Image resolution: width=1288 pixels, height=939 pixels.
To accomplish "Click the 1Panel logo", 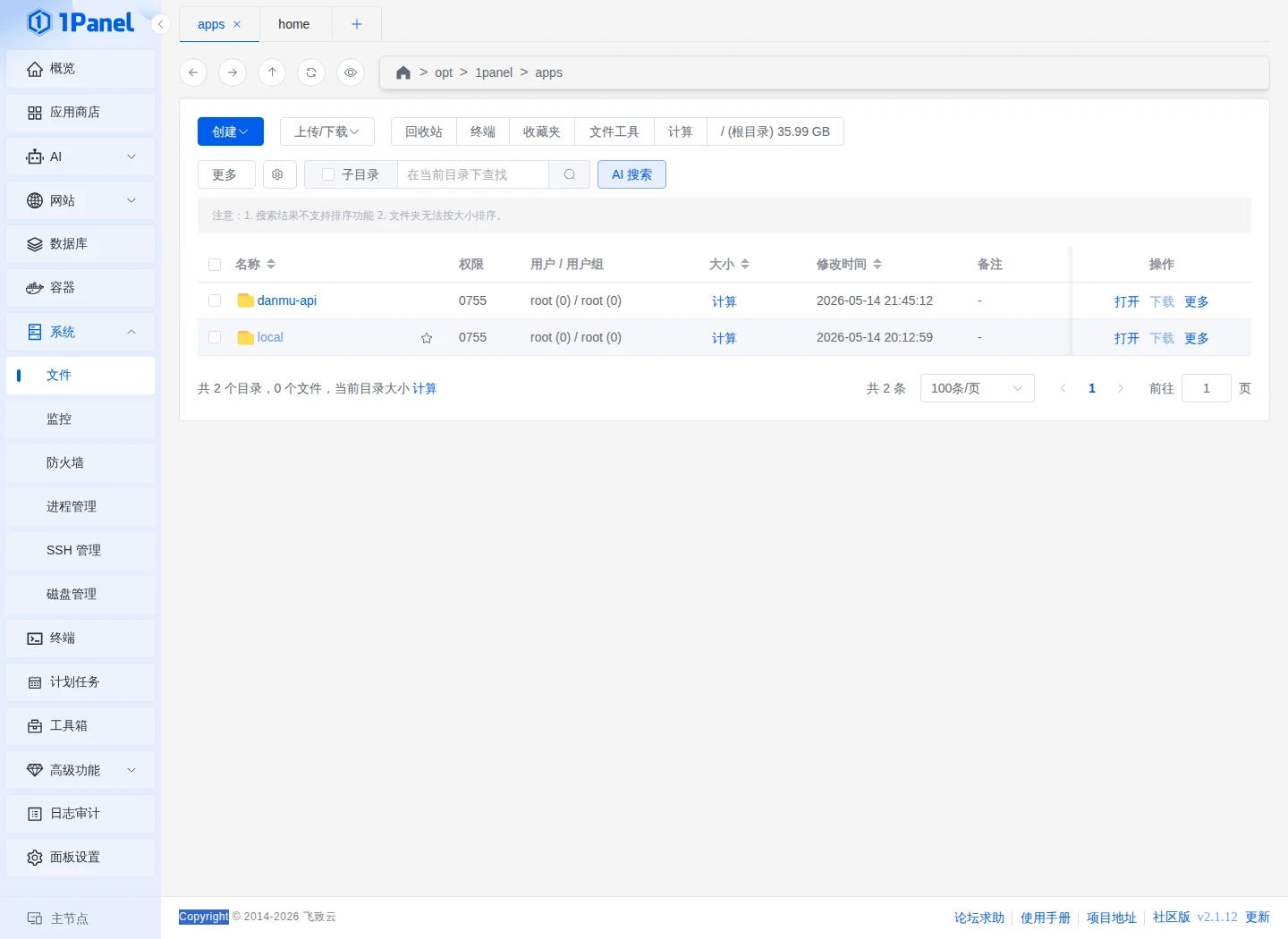I will 80,22.
